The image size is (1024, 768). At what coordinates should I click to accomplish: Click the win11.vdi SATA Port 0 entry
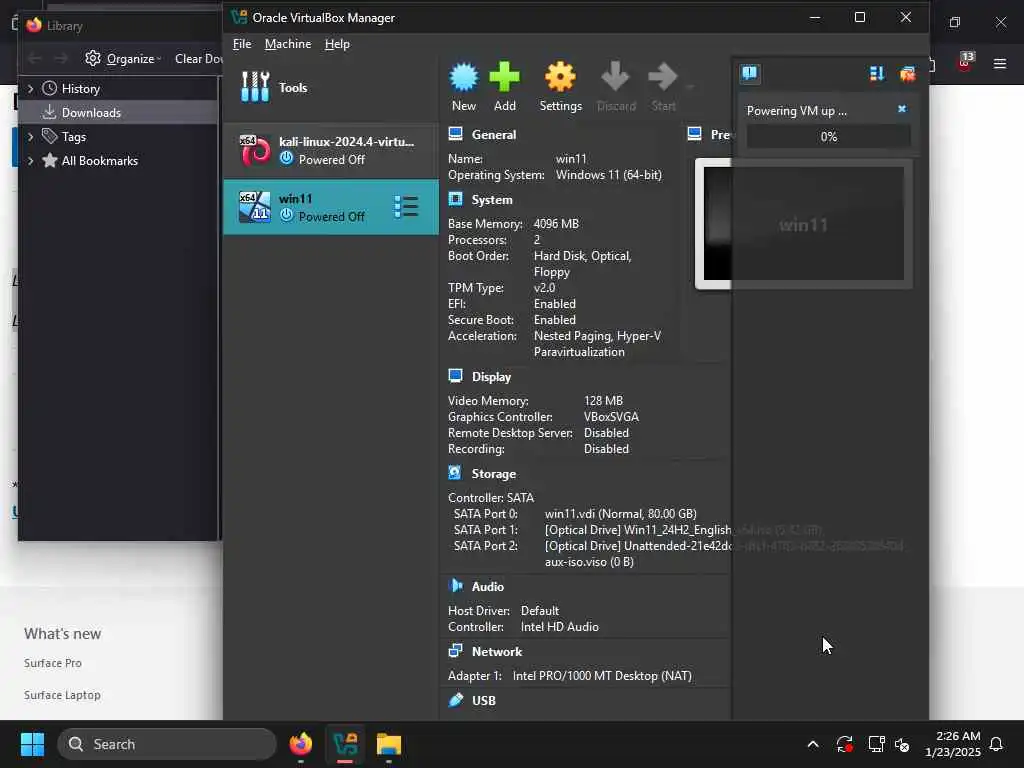point(620,513)
